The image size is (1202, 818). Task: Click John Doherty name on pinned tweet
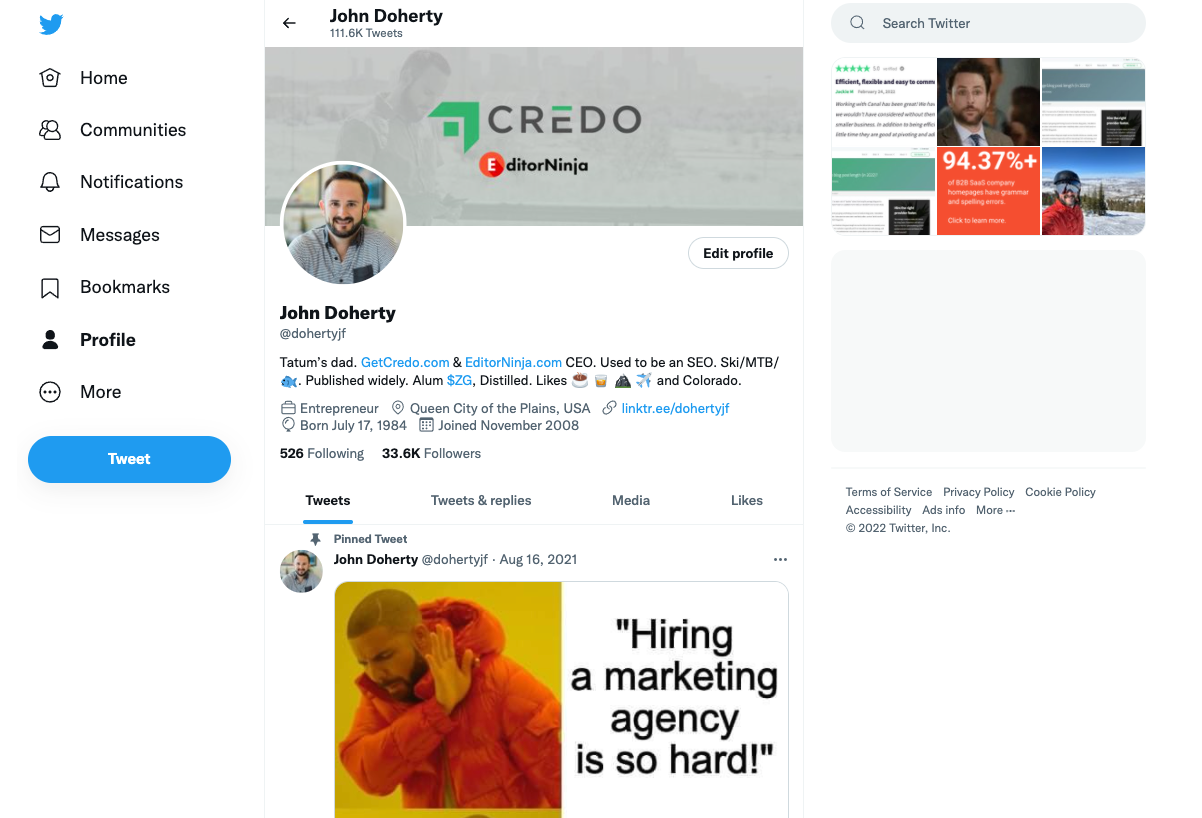click(376, 559)
